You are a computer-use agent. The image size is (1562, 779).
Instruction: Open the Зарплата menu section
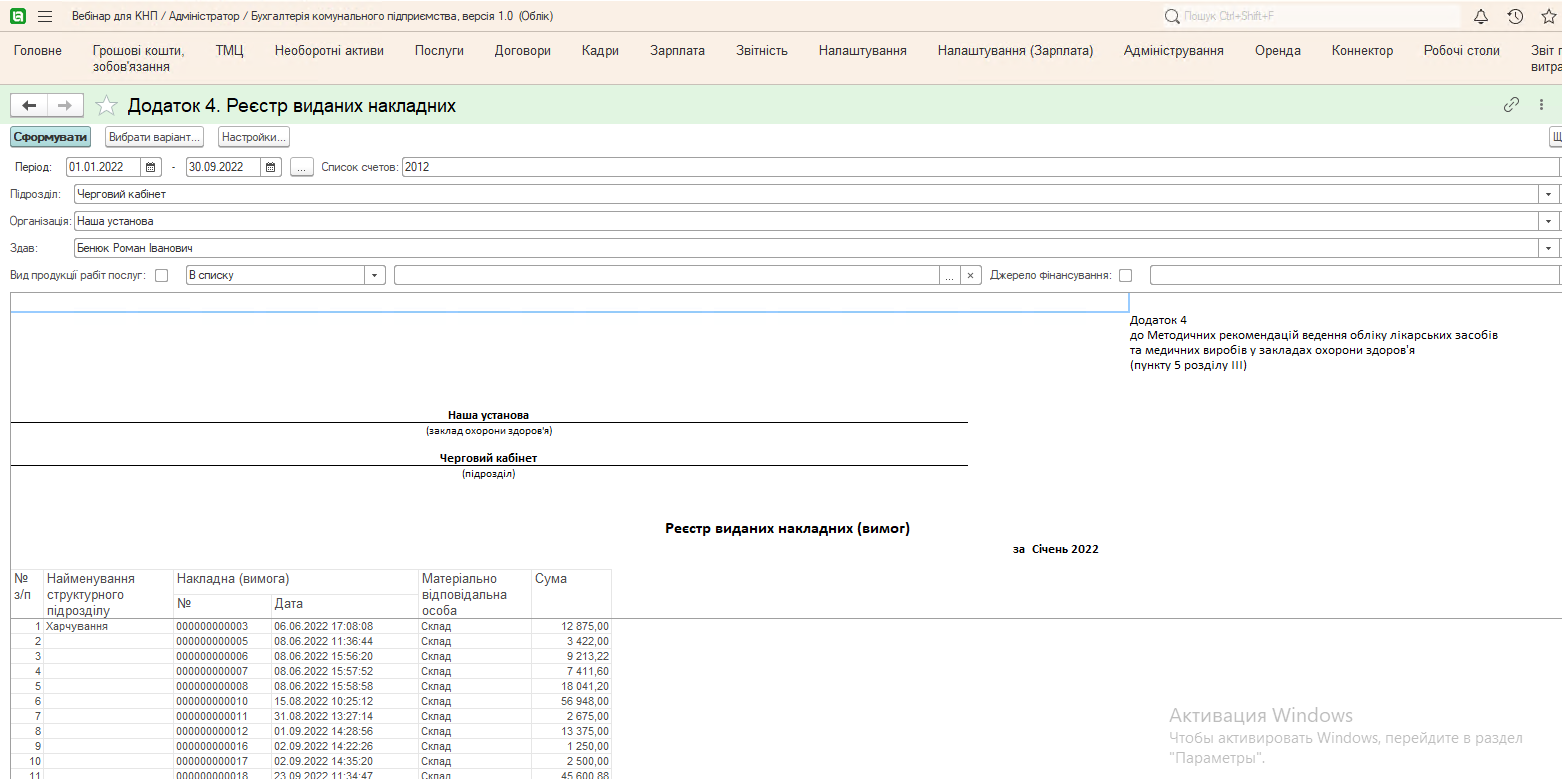[x=677, y=51]
